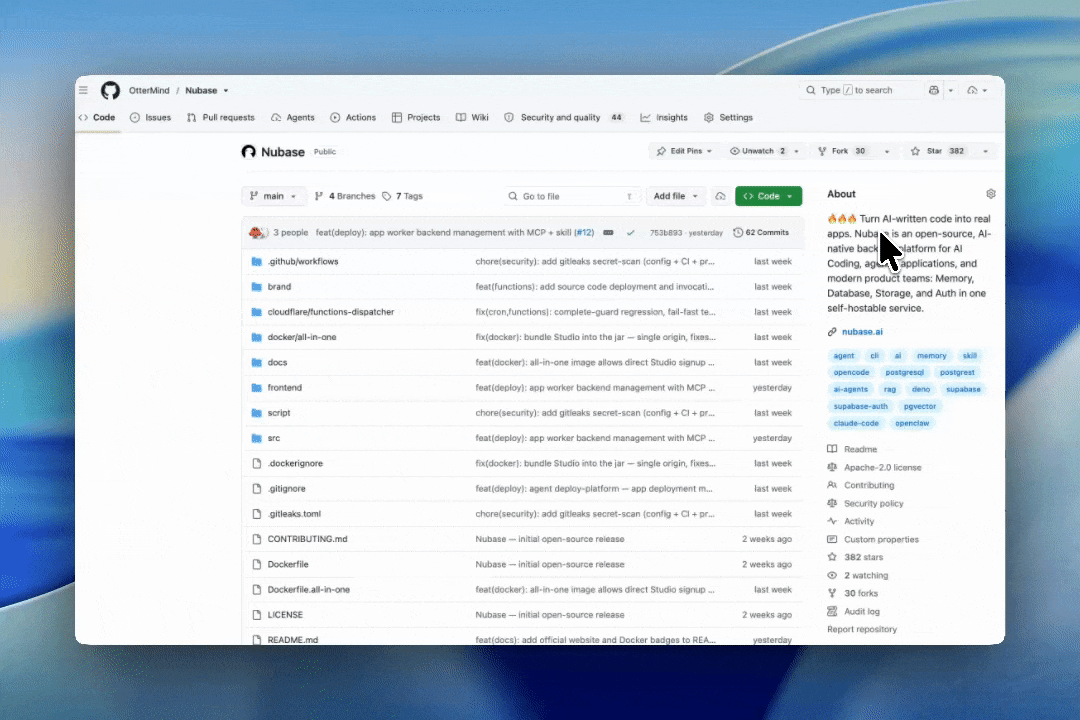Open the Security and quality tab
1080x720 pixels.
click(x=563, y=118)
